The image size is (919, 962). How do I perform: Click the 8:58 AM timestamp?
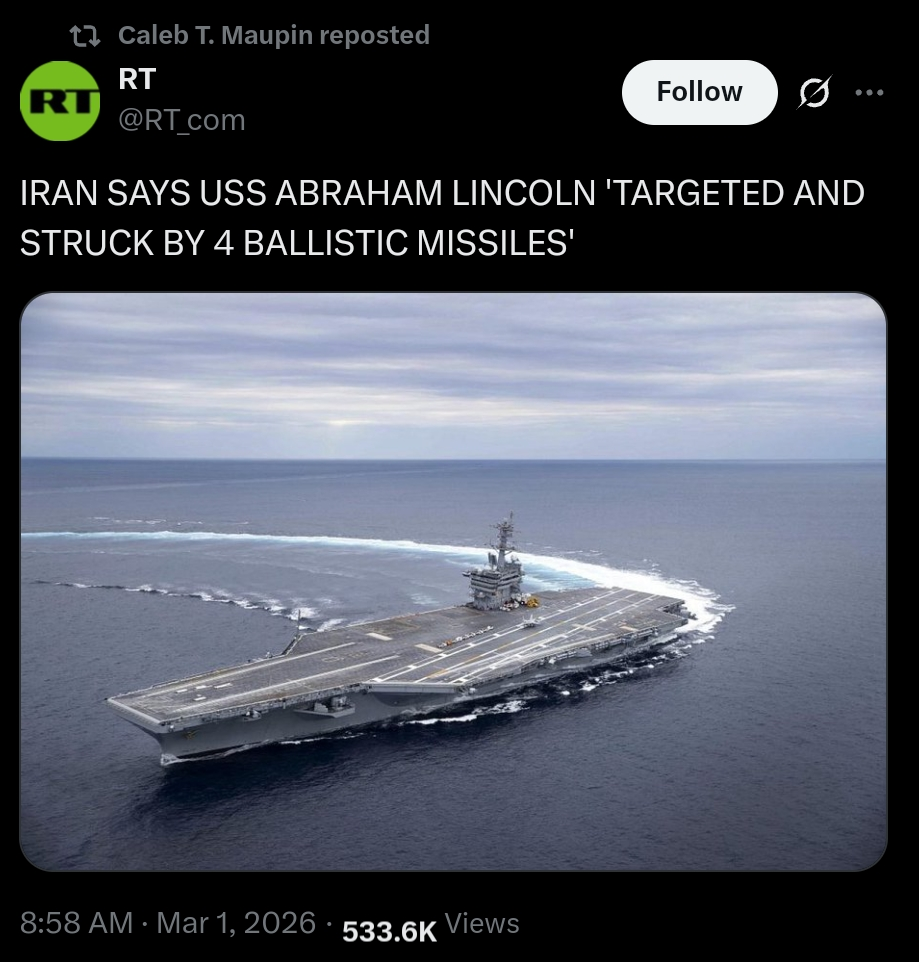[77, 923]
